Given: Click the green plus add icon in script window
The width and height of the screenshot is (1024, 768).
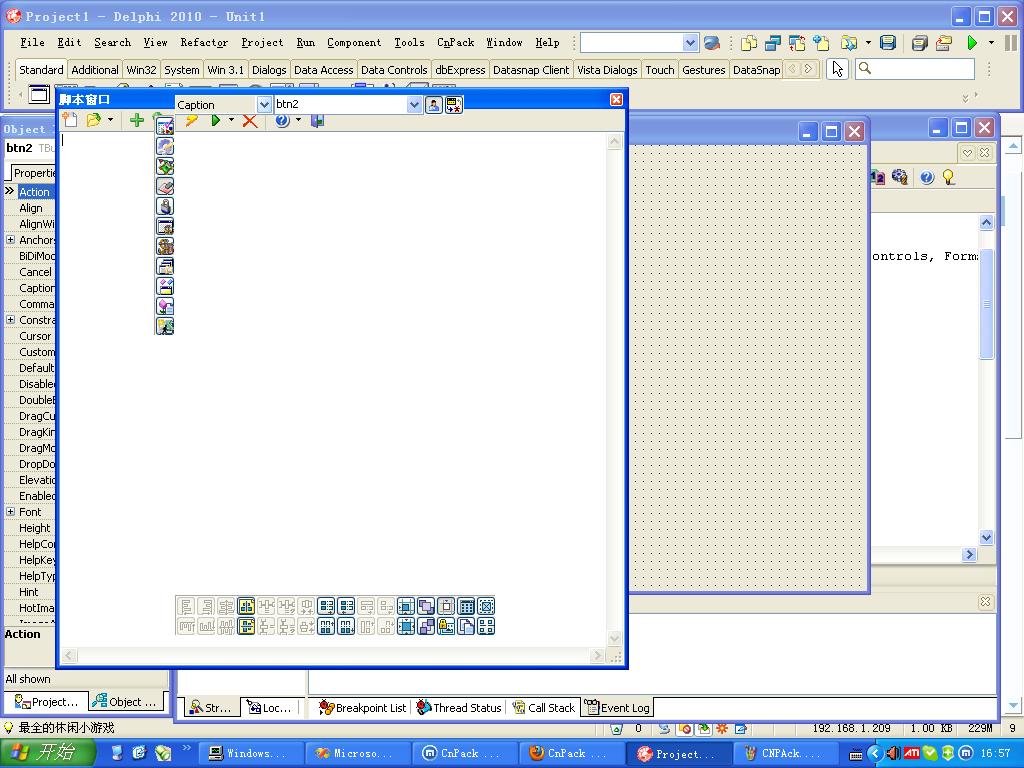Looking at the screenshot, I should [x=137, y=121].
